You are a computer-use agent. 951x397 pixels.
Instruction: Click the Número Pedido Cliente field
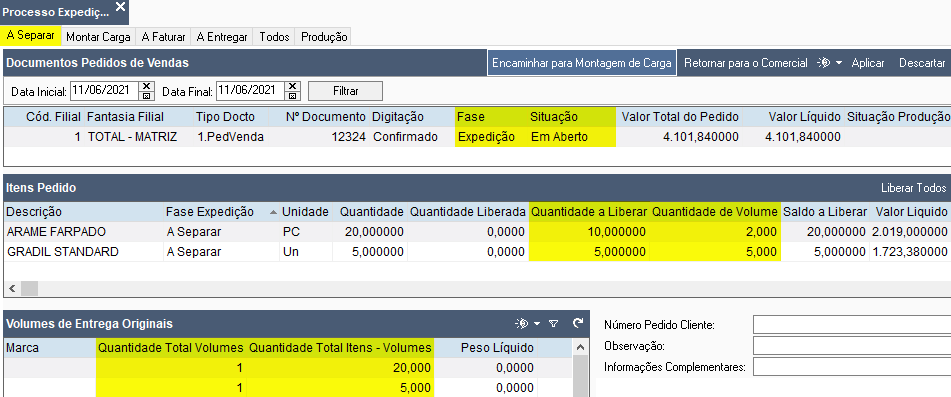[x=852, y=325]
